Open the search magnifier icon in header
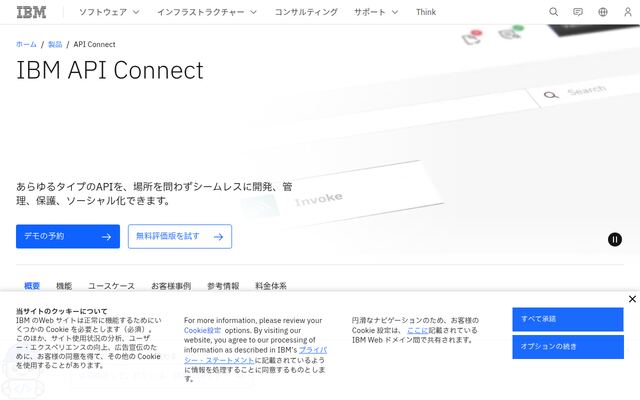Screen dimensions: 640x400 pyautogui.click(x=553, y=12)
